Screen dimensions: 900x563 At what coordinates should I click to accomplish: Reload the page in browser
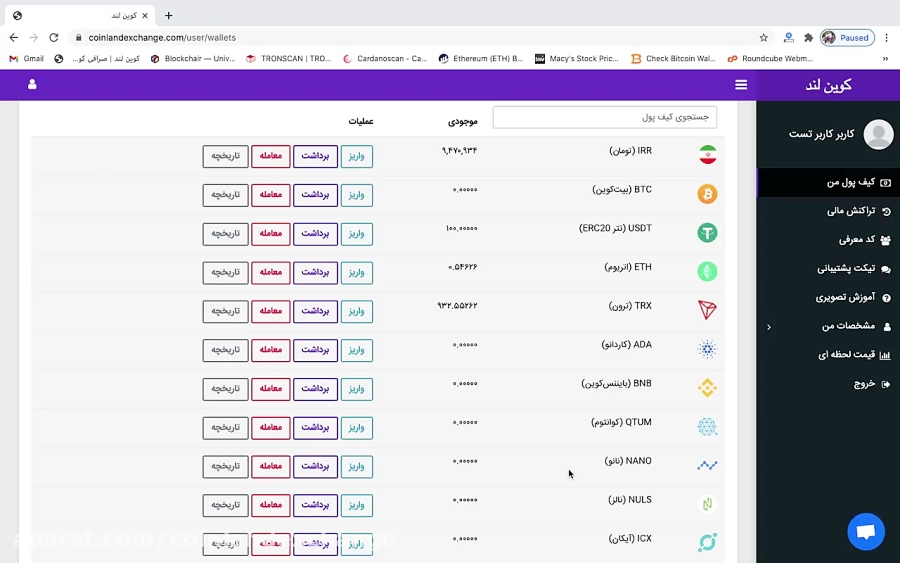(x=53, y=37)
